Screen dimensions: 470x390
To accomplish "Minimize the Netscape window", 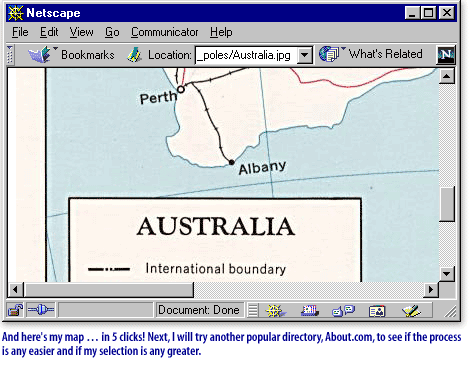I will pos(413,13).
